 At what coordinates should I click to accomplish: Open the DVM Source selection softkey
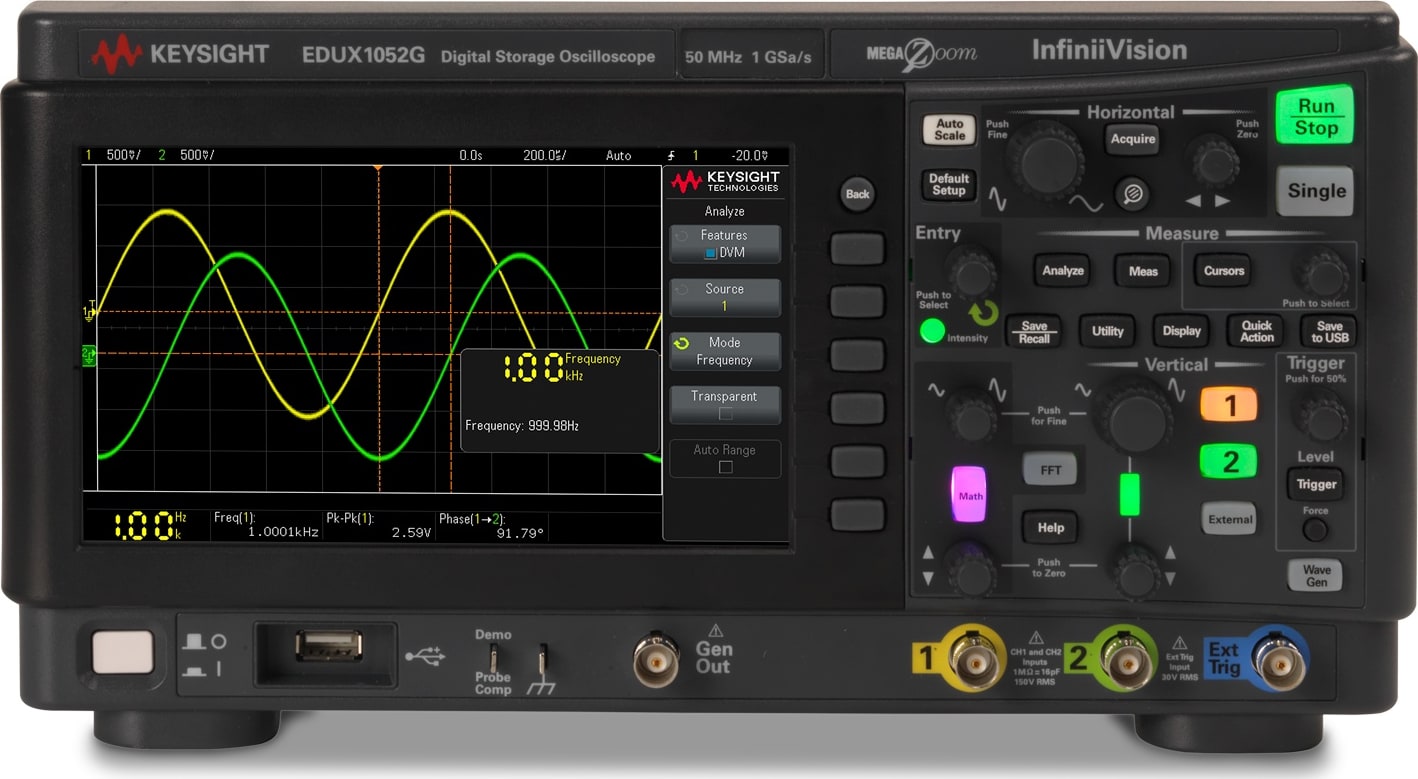[x=724, y=295]
